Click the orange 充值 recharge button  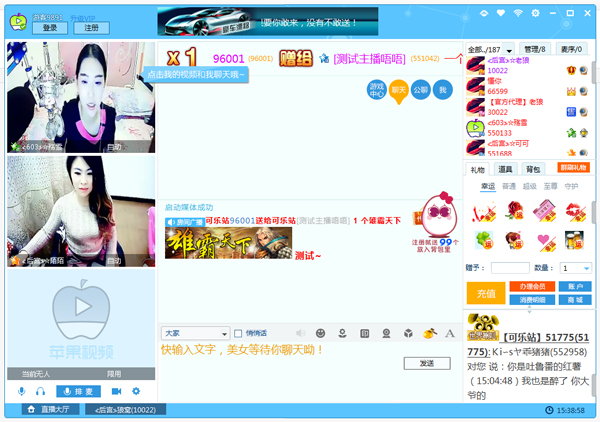[x=486, y=293]
